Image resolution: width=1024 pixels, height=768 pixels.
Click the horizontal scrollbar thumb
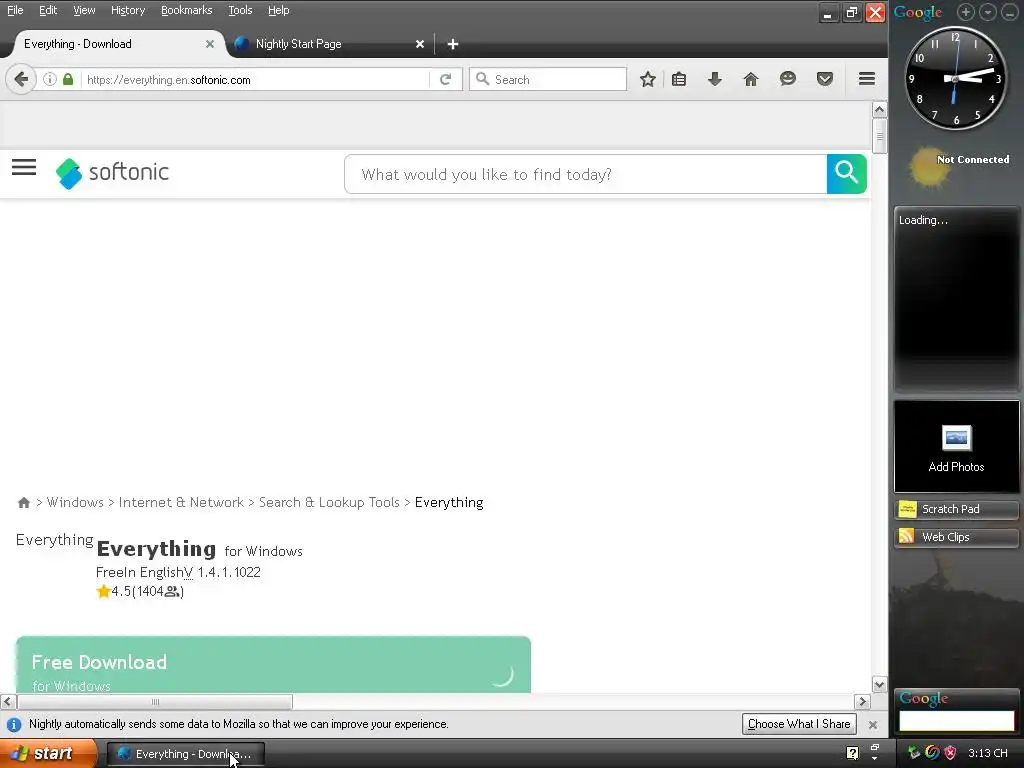(155, 701)
